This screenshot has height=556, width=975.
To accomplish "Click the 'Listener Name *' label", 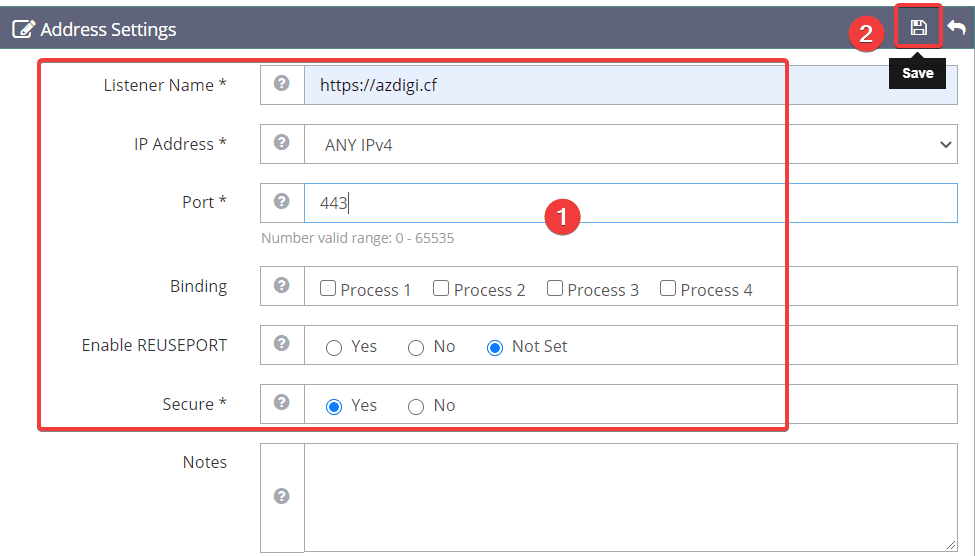I will point(165,85).
